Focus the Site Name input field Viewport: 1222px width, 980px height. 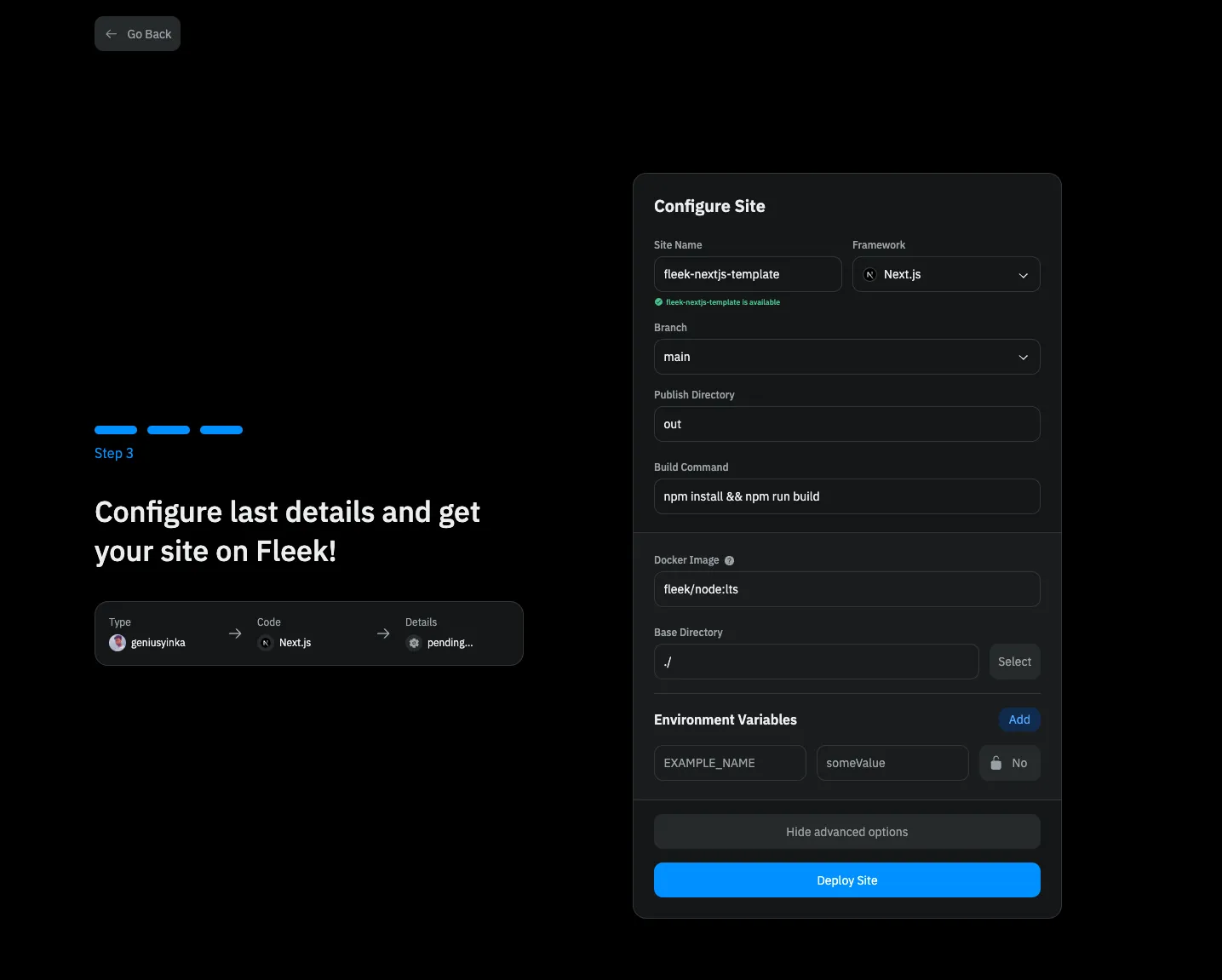(x=747, y=274)
